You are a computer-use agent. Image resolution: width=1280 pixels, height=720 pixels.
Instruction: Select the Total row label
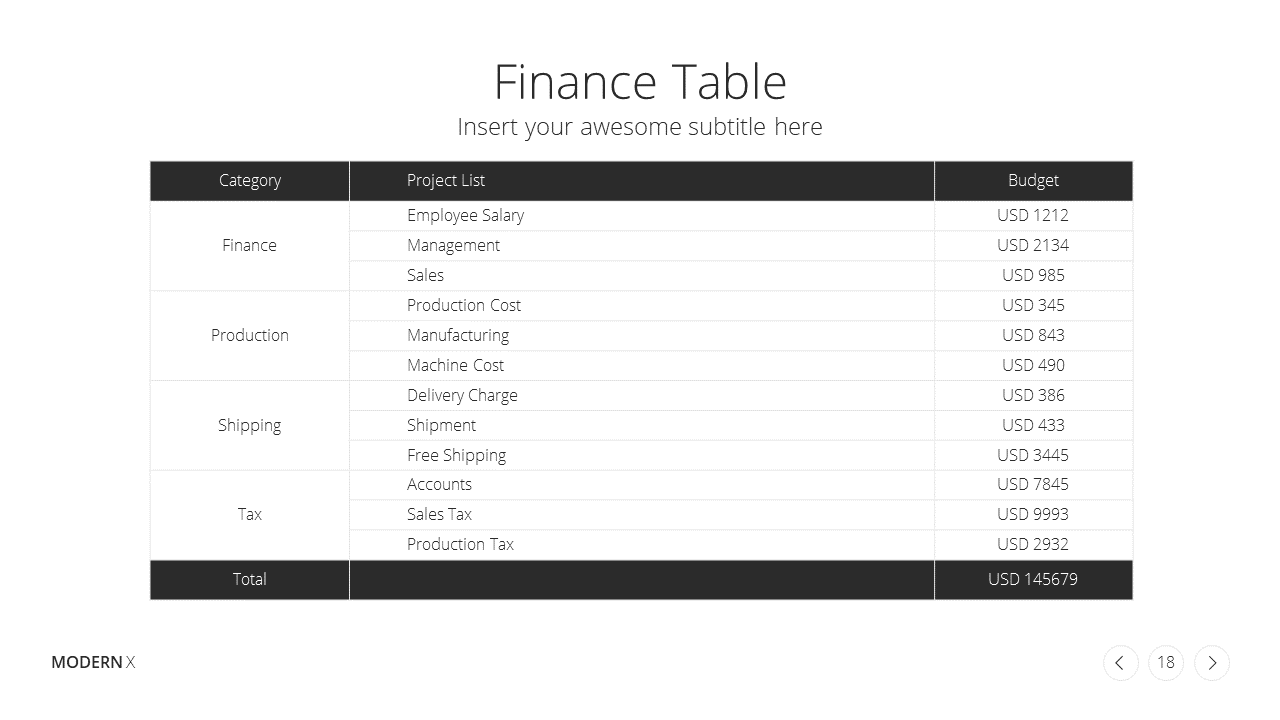point(250,579)
